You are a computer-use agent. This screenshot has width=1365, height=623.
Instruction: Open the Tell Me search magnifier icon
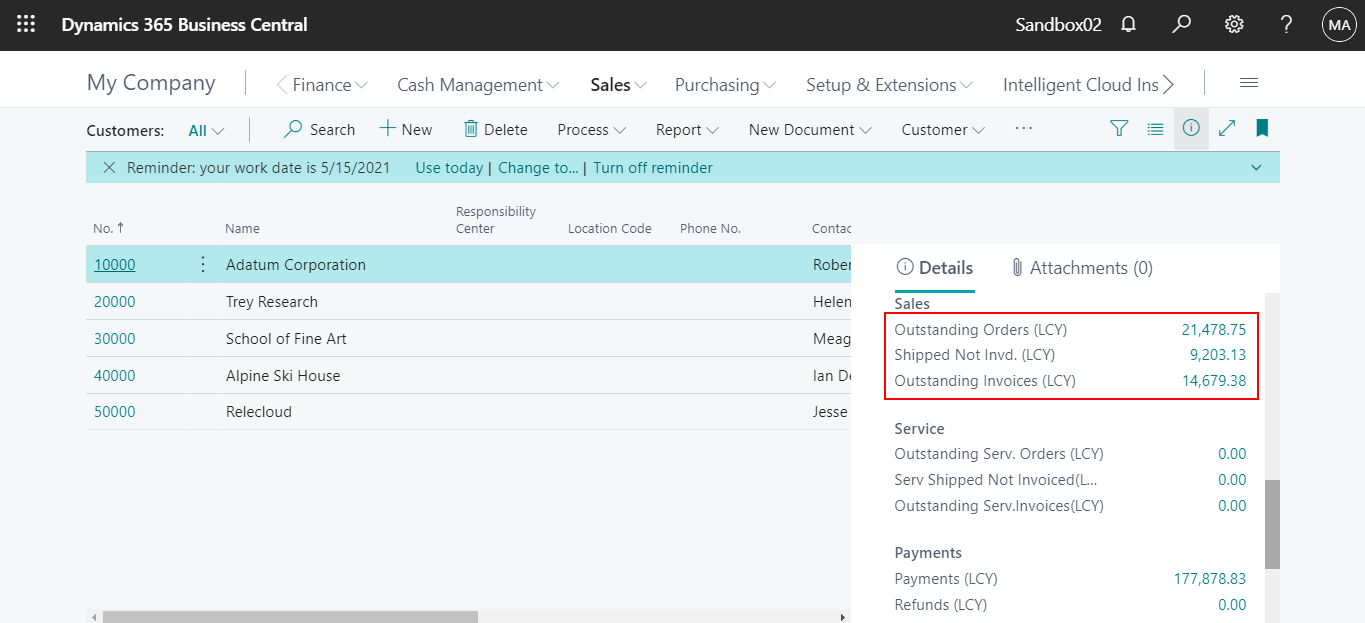click(1181, 25)
